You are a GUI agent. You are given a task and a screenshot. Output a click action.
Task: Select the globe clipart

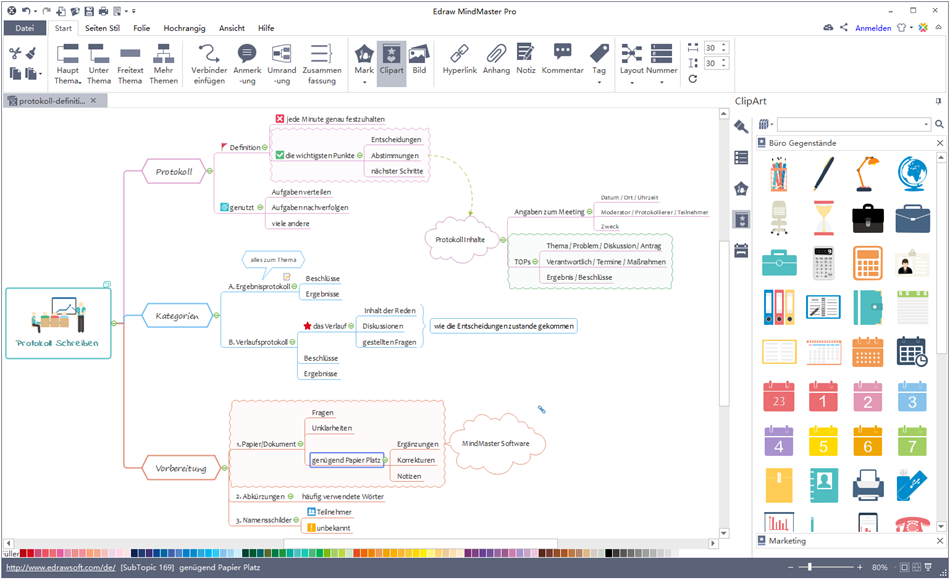tap(912, 173)
